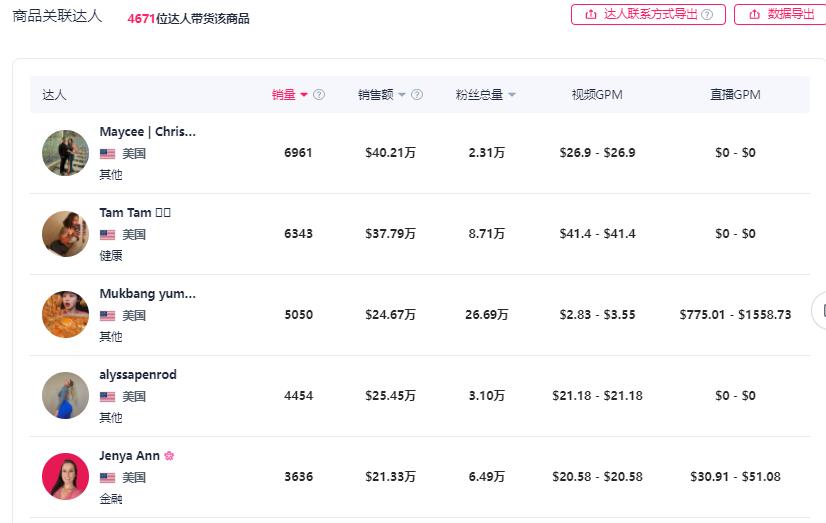Click the question icon beside 销售额

(417, 95)
